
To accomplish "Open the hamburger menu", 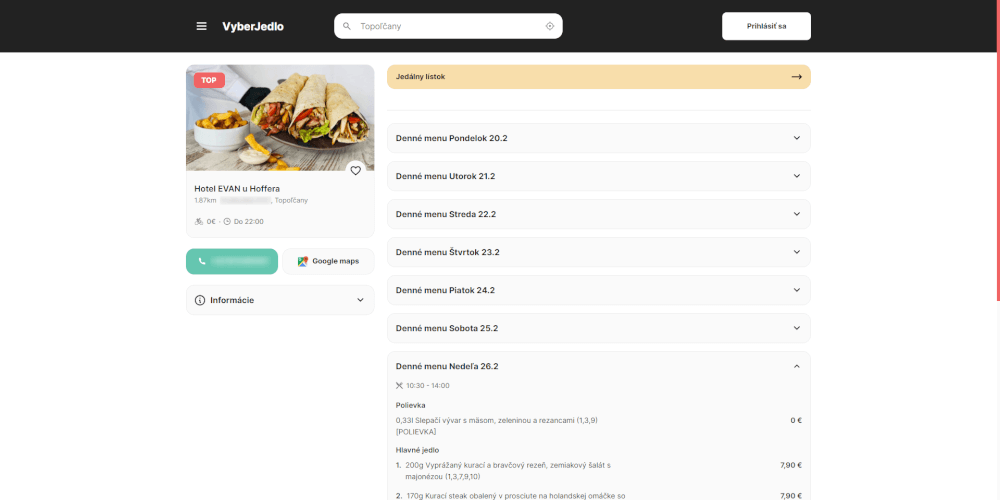I will (x=201, y=26).
